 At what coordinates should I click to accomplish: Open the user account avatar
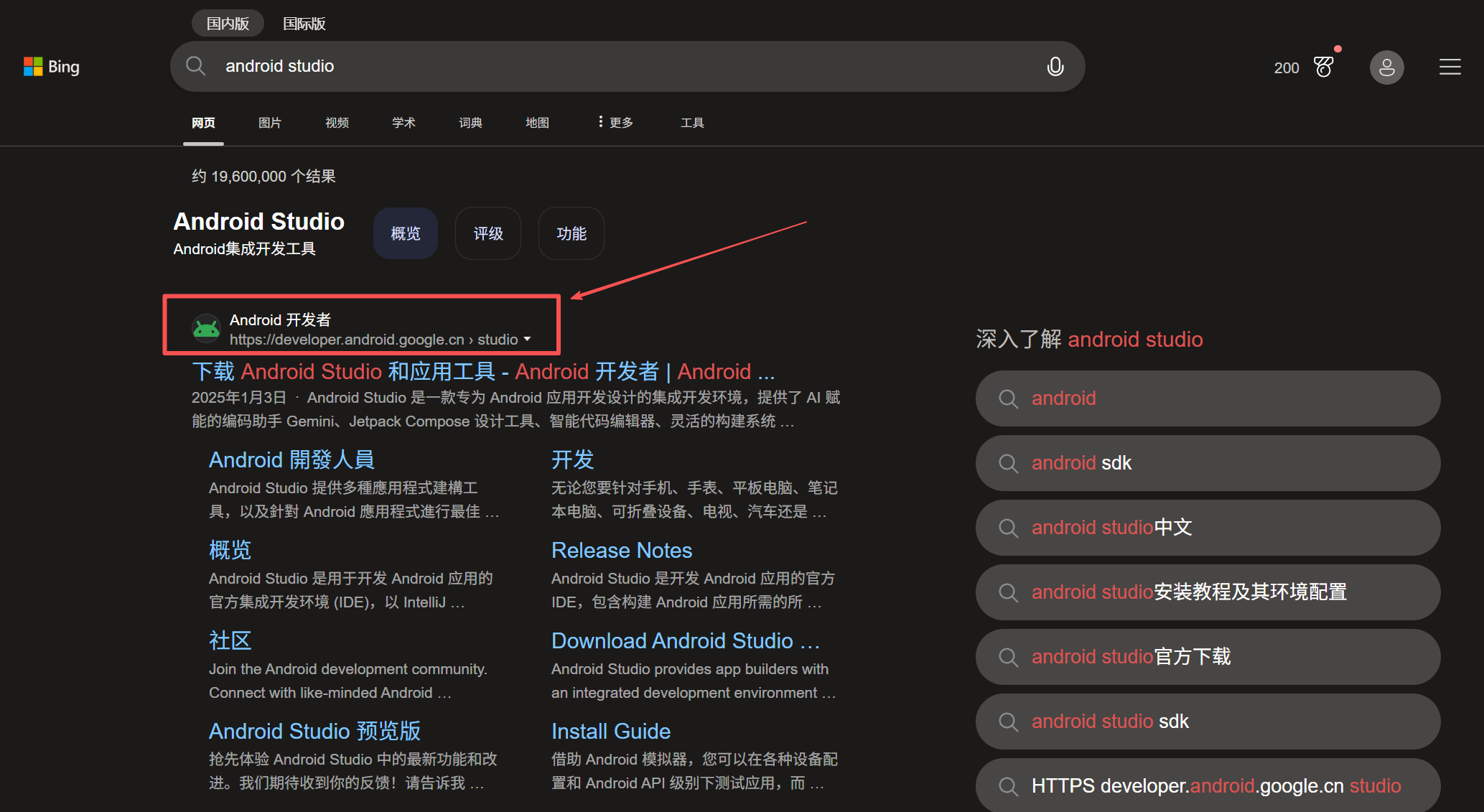point(1386,67)
